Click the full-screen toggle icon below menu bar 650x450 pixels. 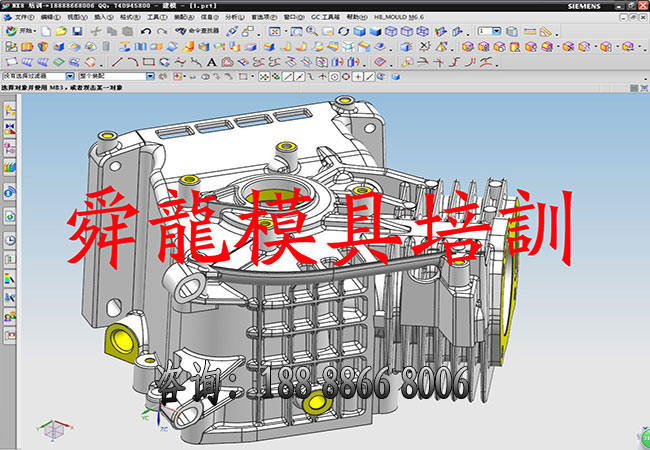click(644, 88)
